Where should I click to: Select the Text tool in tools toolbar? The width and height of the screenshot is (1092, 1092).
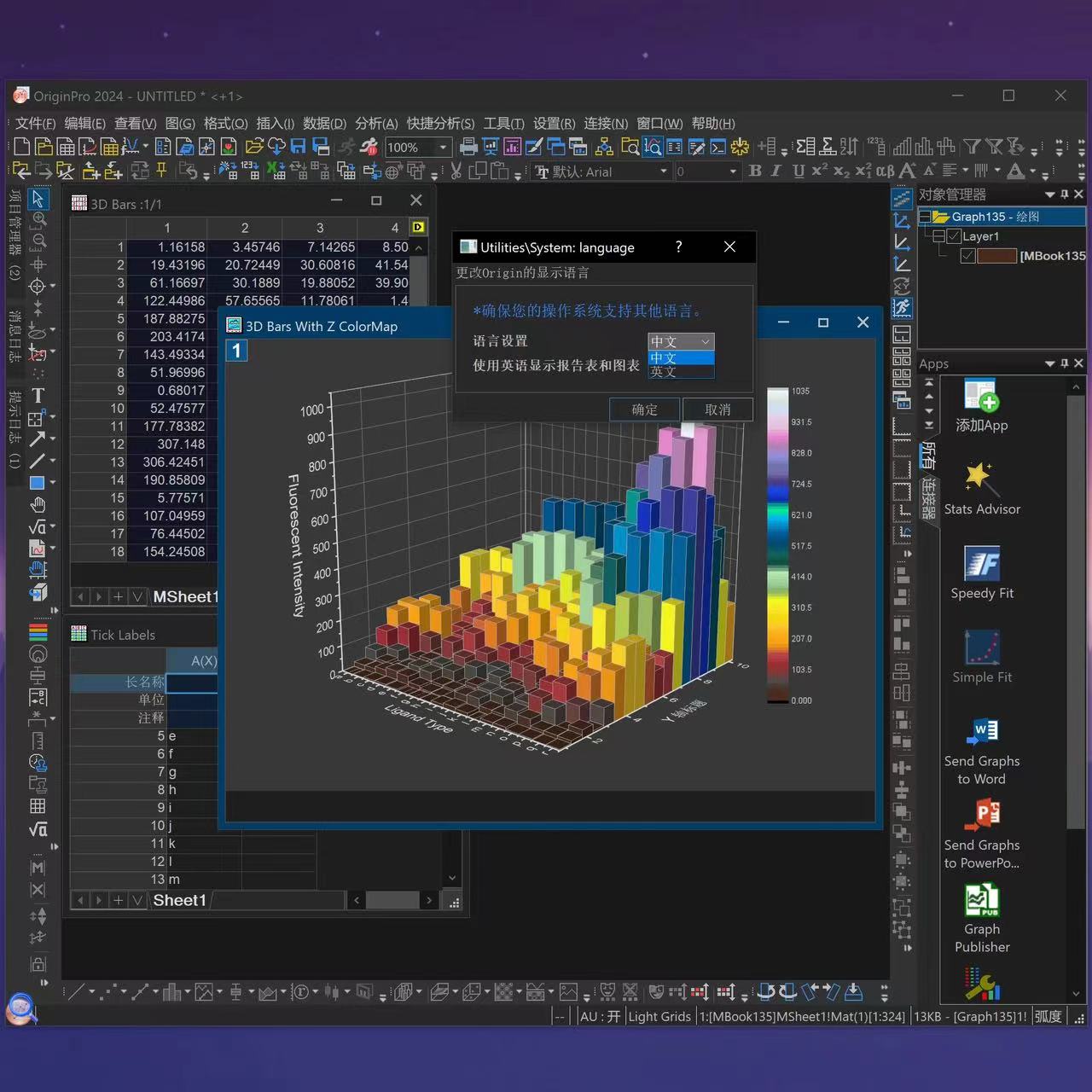38,395
